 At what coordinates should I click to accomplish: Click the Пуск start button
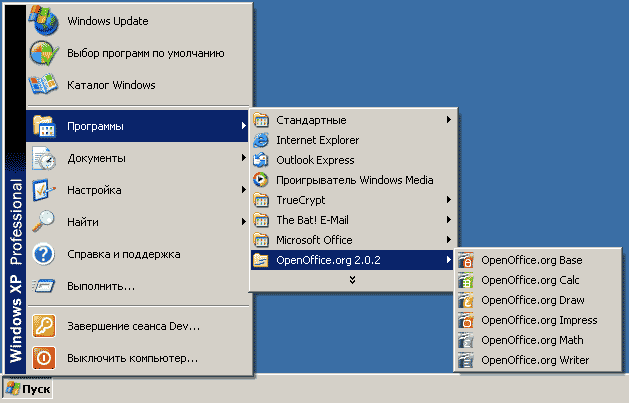tap(28, 388)
